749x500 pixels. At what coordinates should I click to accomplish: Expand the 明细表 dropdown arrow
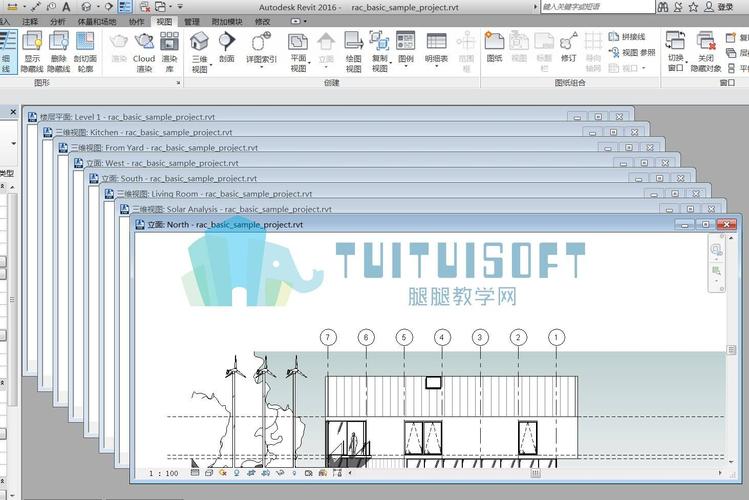point(436,67)
